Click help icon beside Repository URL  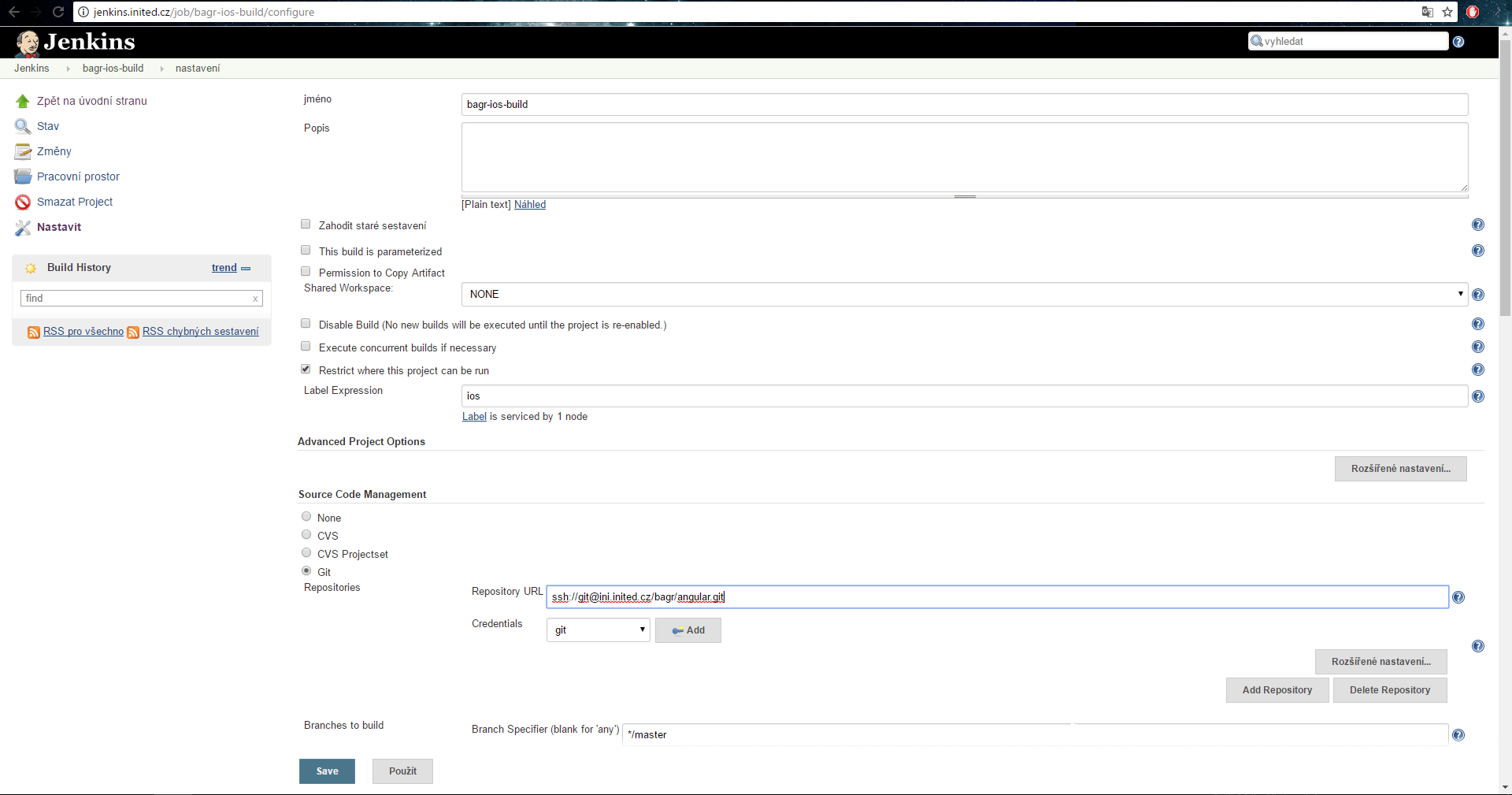coord(1458,597)
